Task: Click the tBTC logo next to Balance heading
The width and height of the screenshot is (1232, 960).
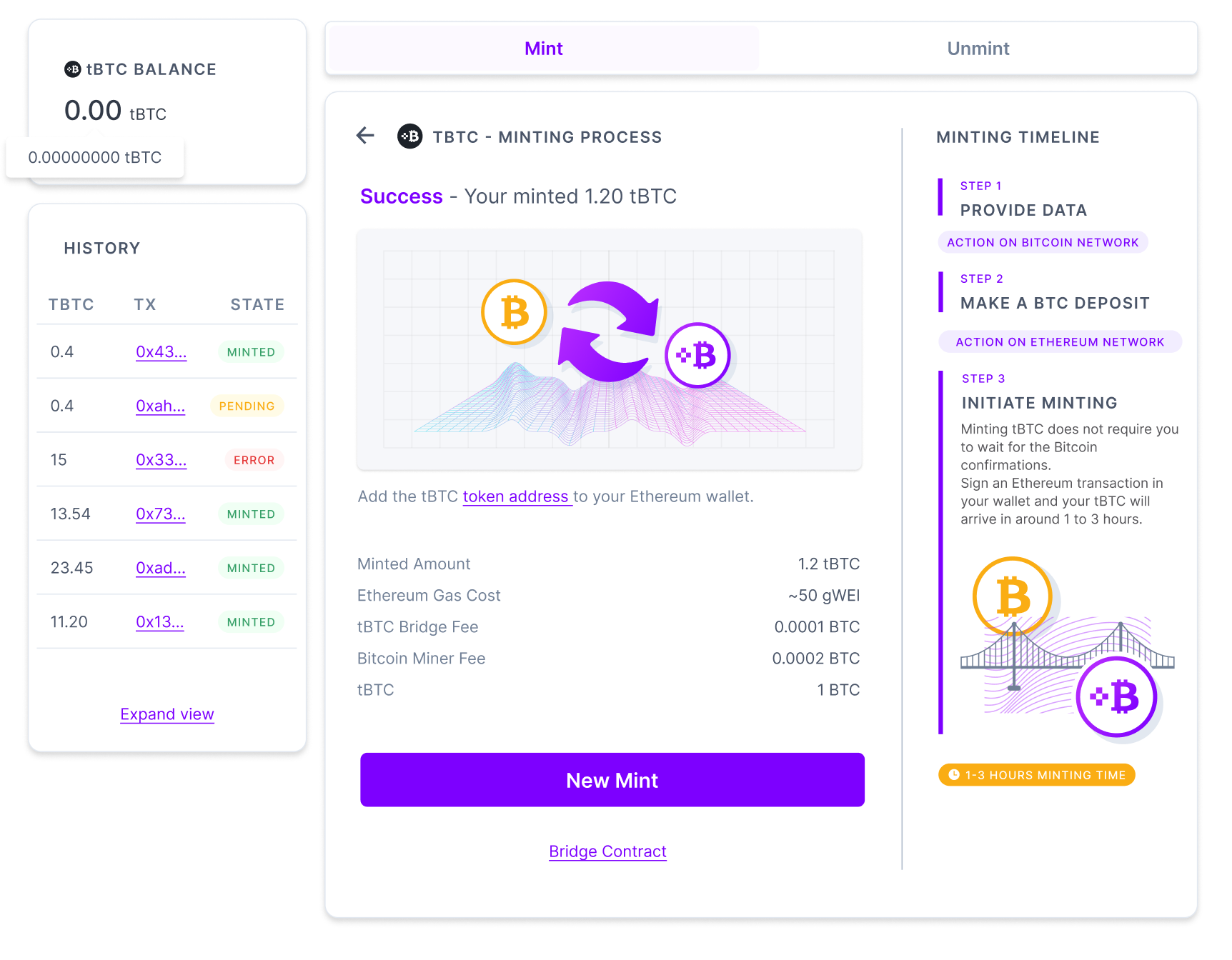Action: click(72, 69)
